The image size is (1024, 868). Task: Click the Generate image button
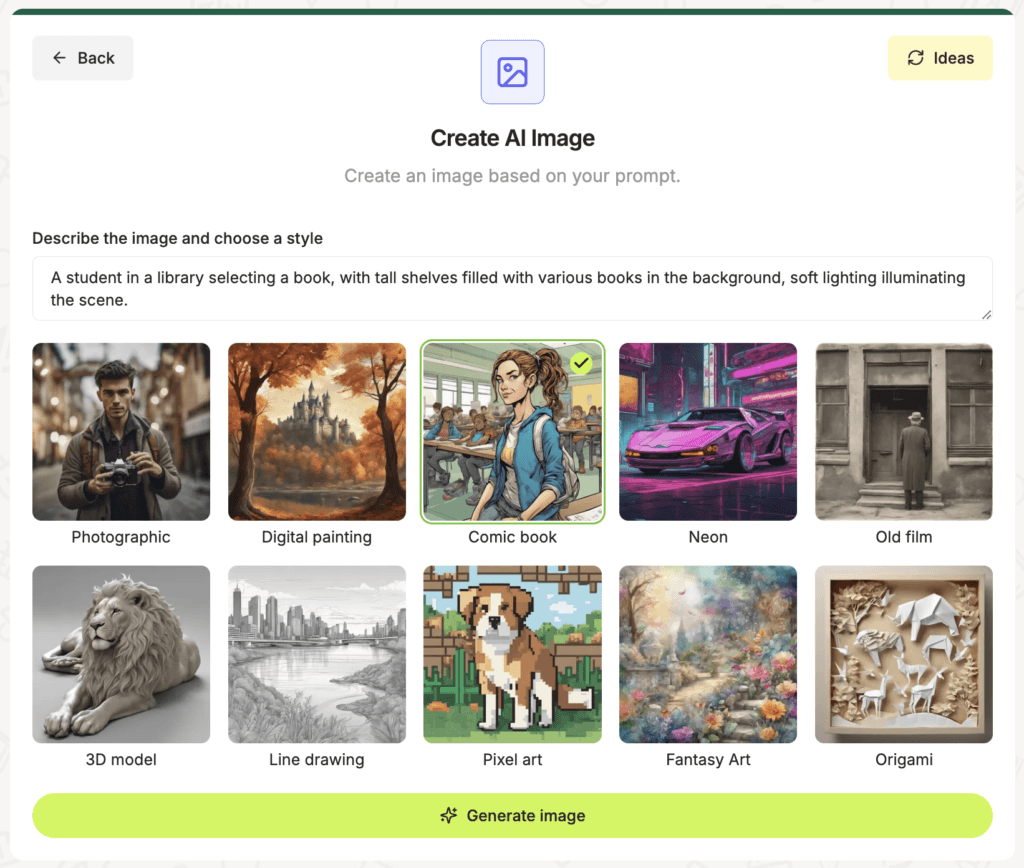tap(512, 816)
